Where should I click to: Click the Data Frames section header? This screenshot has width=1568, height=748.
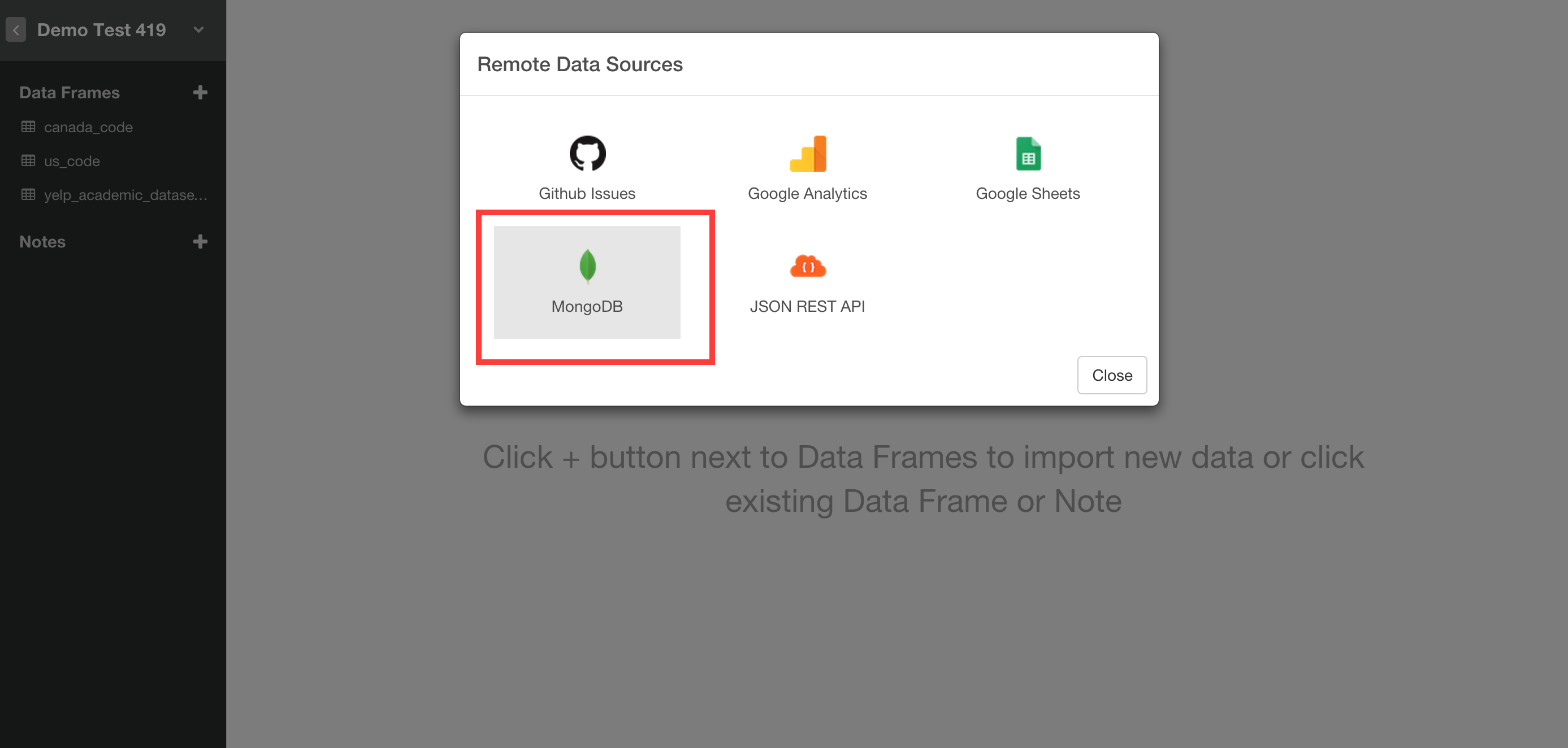pyautogui.click(x=69, y=92)
